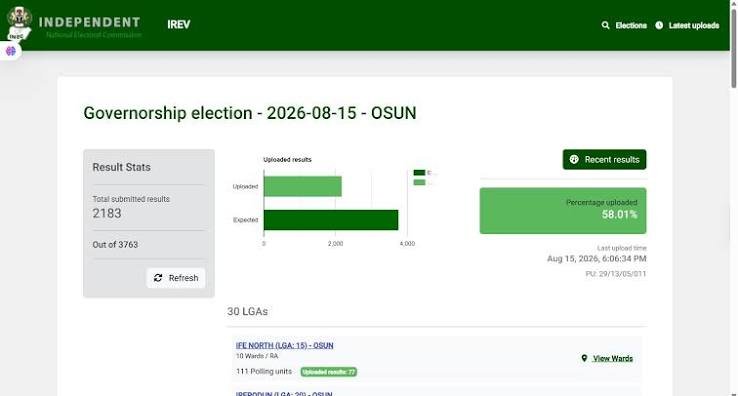
Task: Click the Refresh button label
Action: click(183, 278)
